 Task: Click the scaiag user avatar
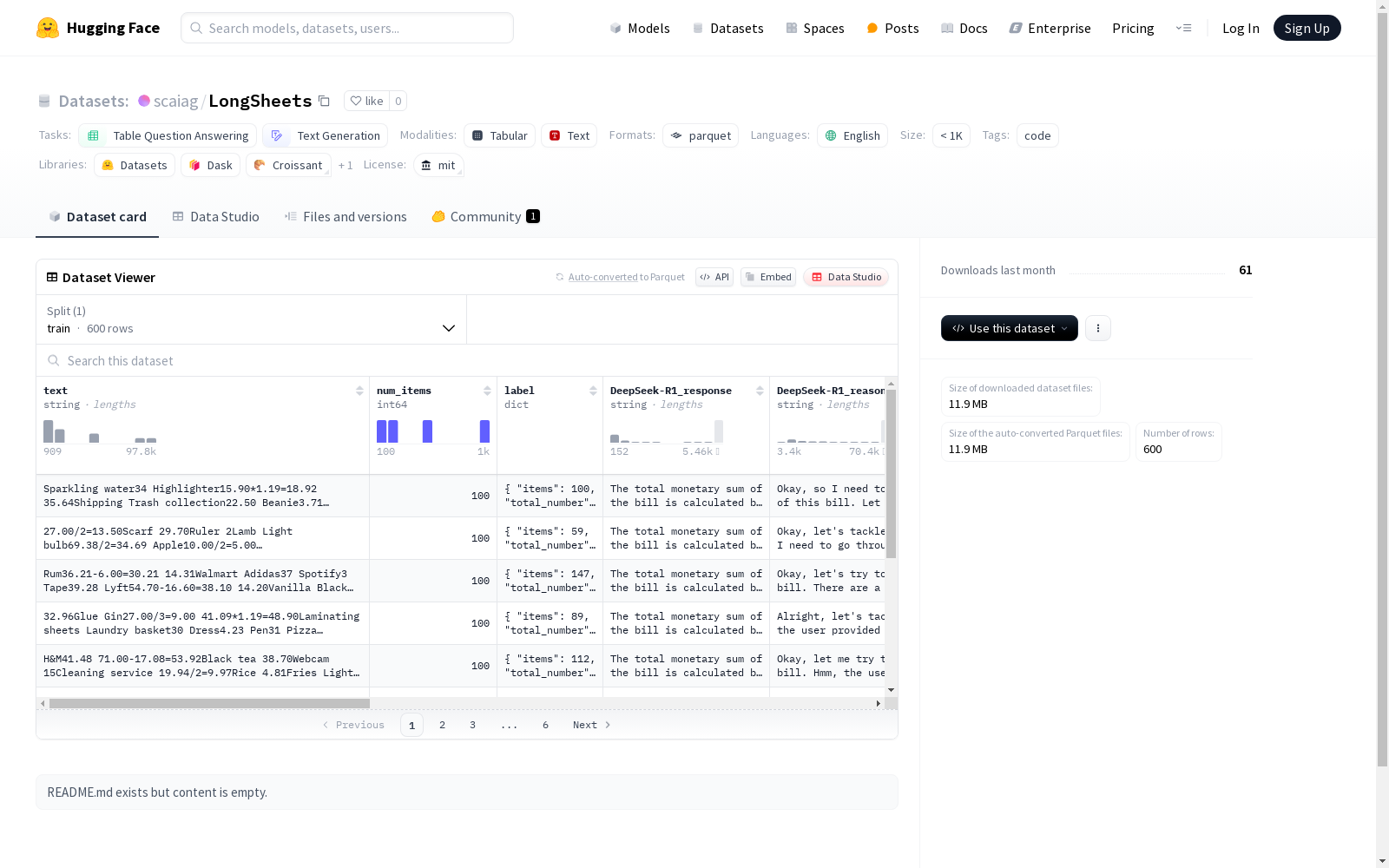point(144,101)
